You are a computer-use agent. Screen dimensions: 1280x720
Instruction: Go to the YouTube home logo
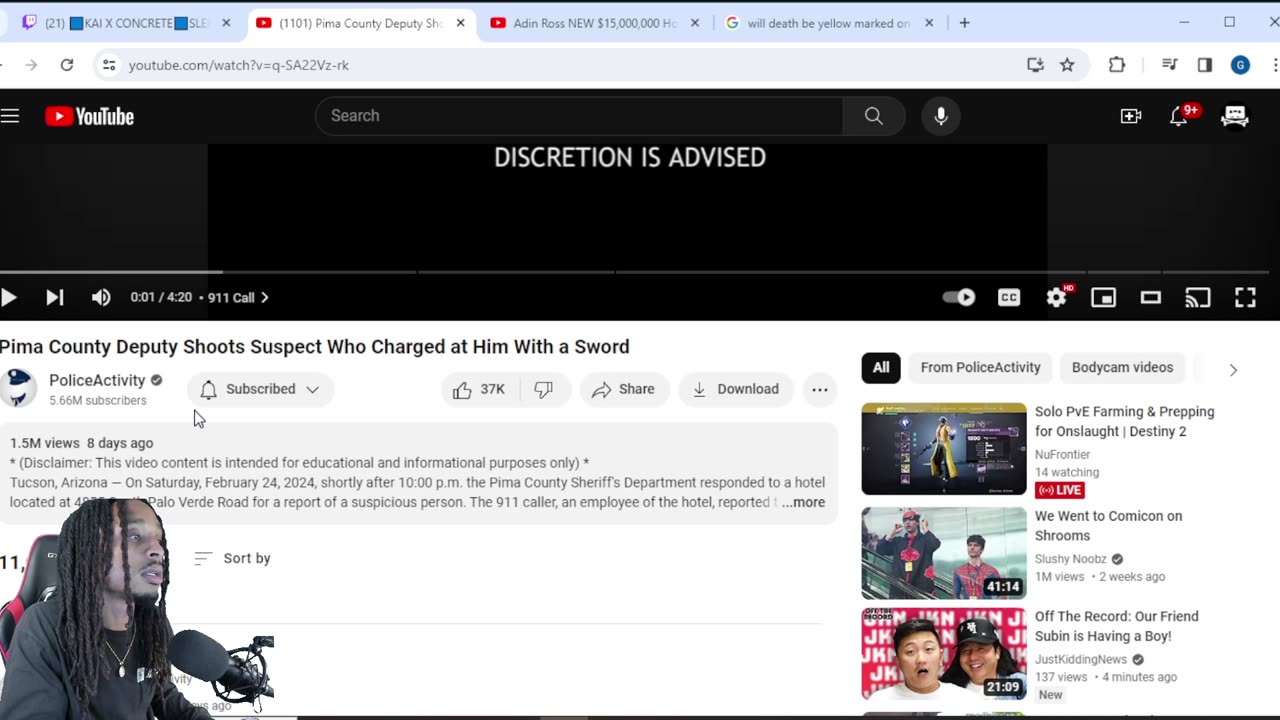pos(89,116)
